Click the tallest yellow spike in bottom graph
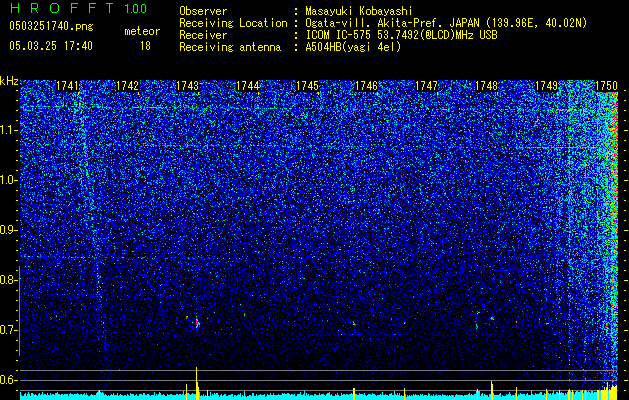 tap(197, 382)
